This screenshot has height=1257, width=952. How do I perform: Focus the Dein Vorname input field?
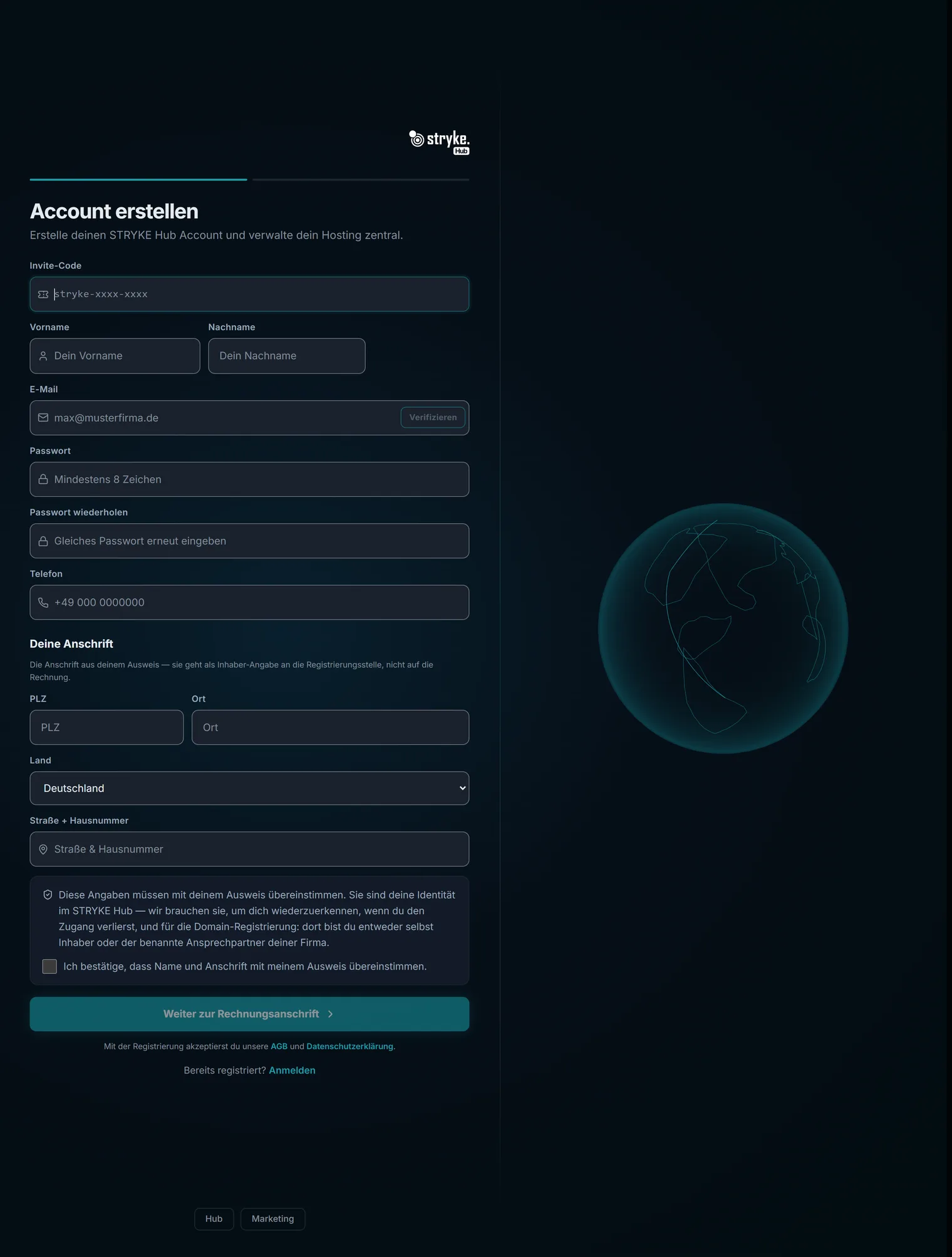(115, 356)
